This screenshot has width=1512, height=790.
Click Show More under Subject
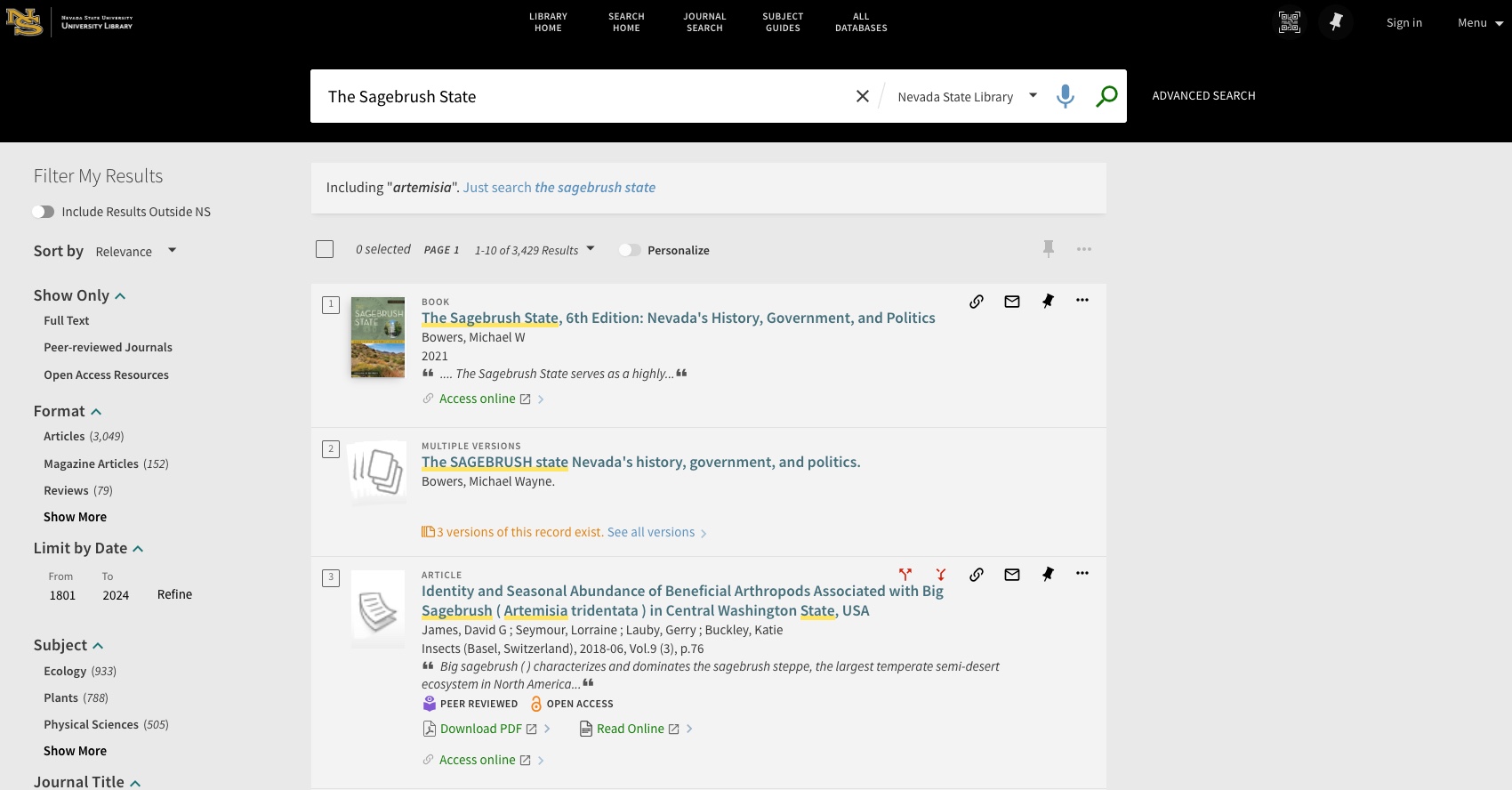pyautogui.click(x=75, y=751)
